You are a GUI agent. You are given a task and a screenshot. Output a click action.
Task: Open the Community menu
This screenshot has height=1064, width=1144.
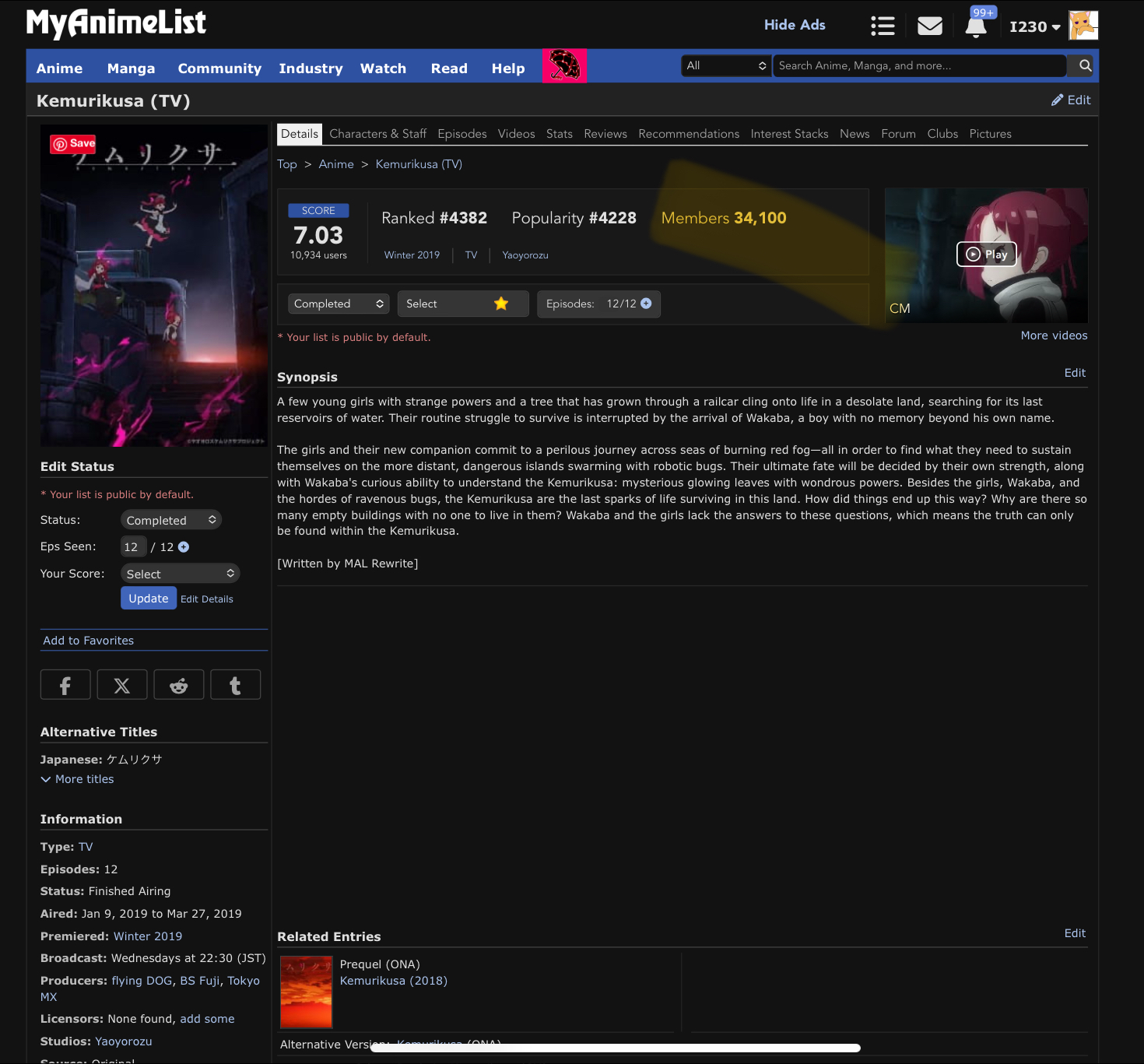219,68
